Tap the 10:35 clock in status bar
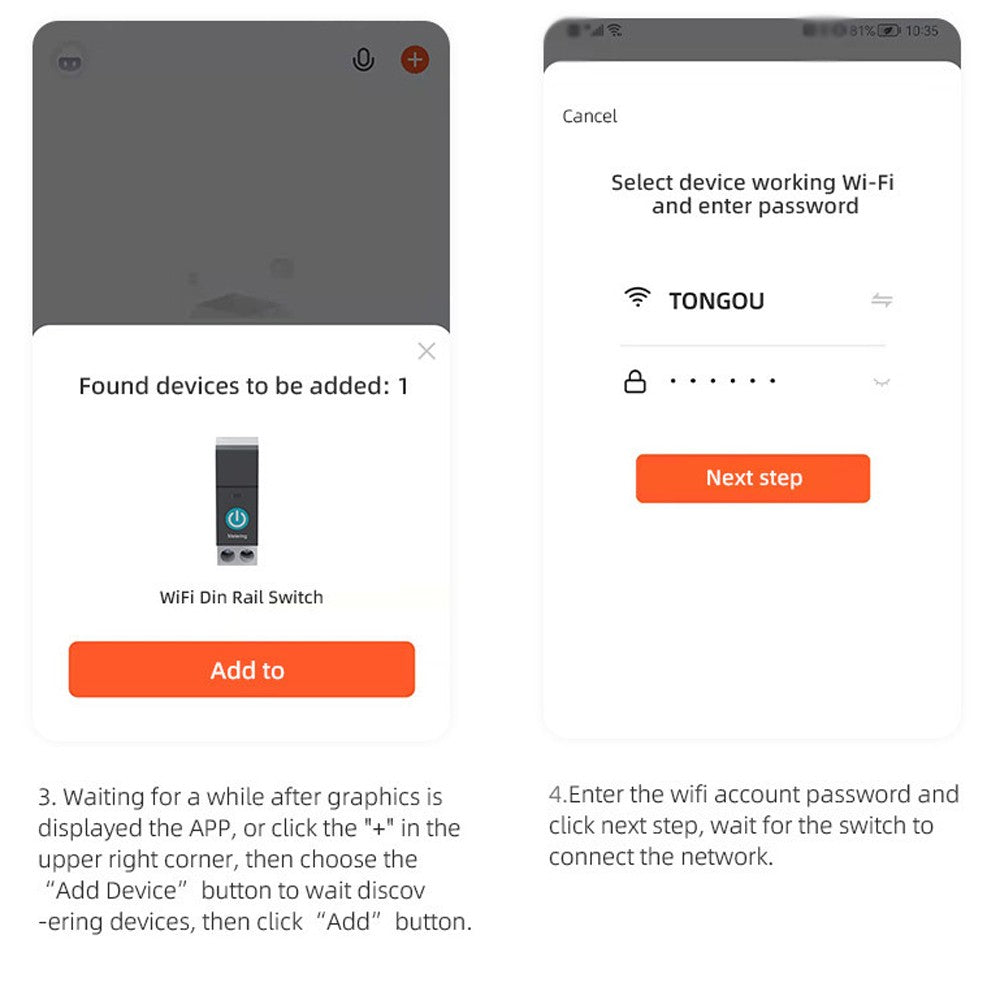1000x1000 pixels. click(922, 31)
